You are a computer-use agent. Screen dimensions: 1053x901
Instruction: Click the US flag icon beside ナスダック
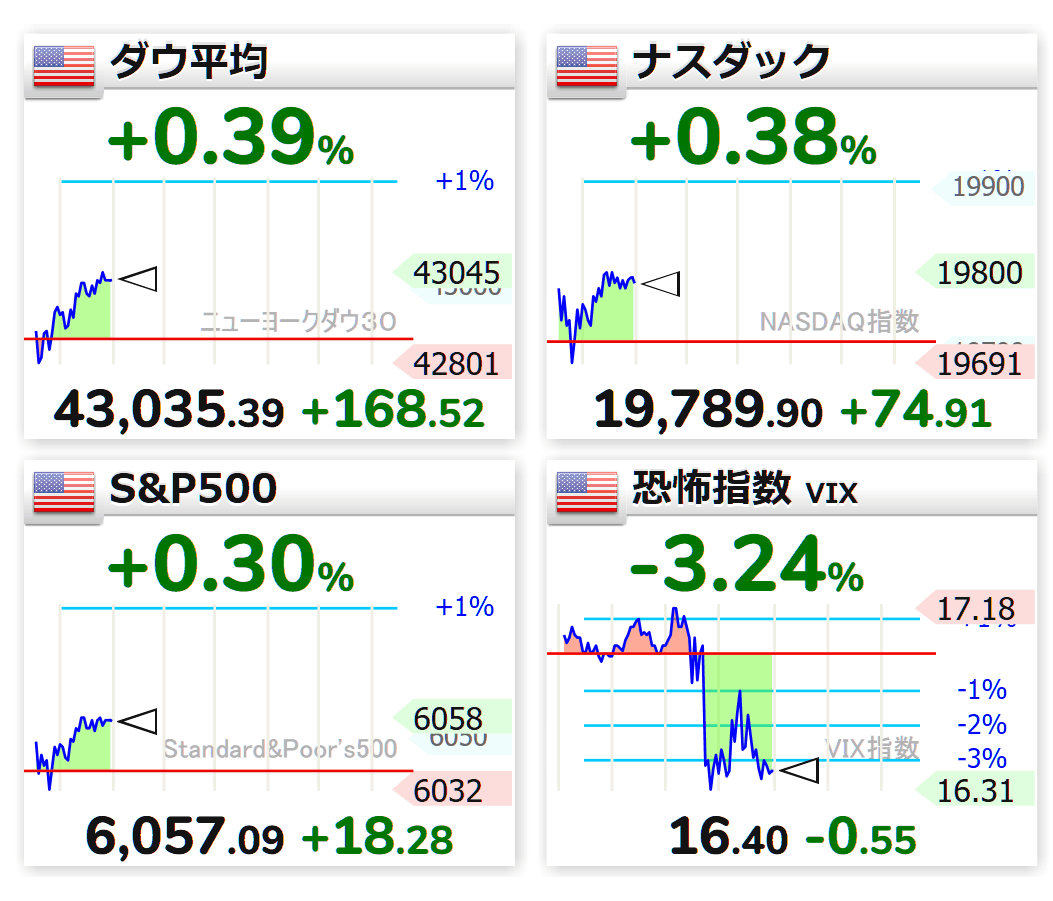[x=587, y=66]
